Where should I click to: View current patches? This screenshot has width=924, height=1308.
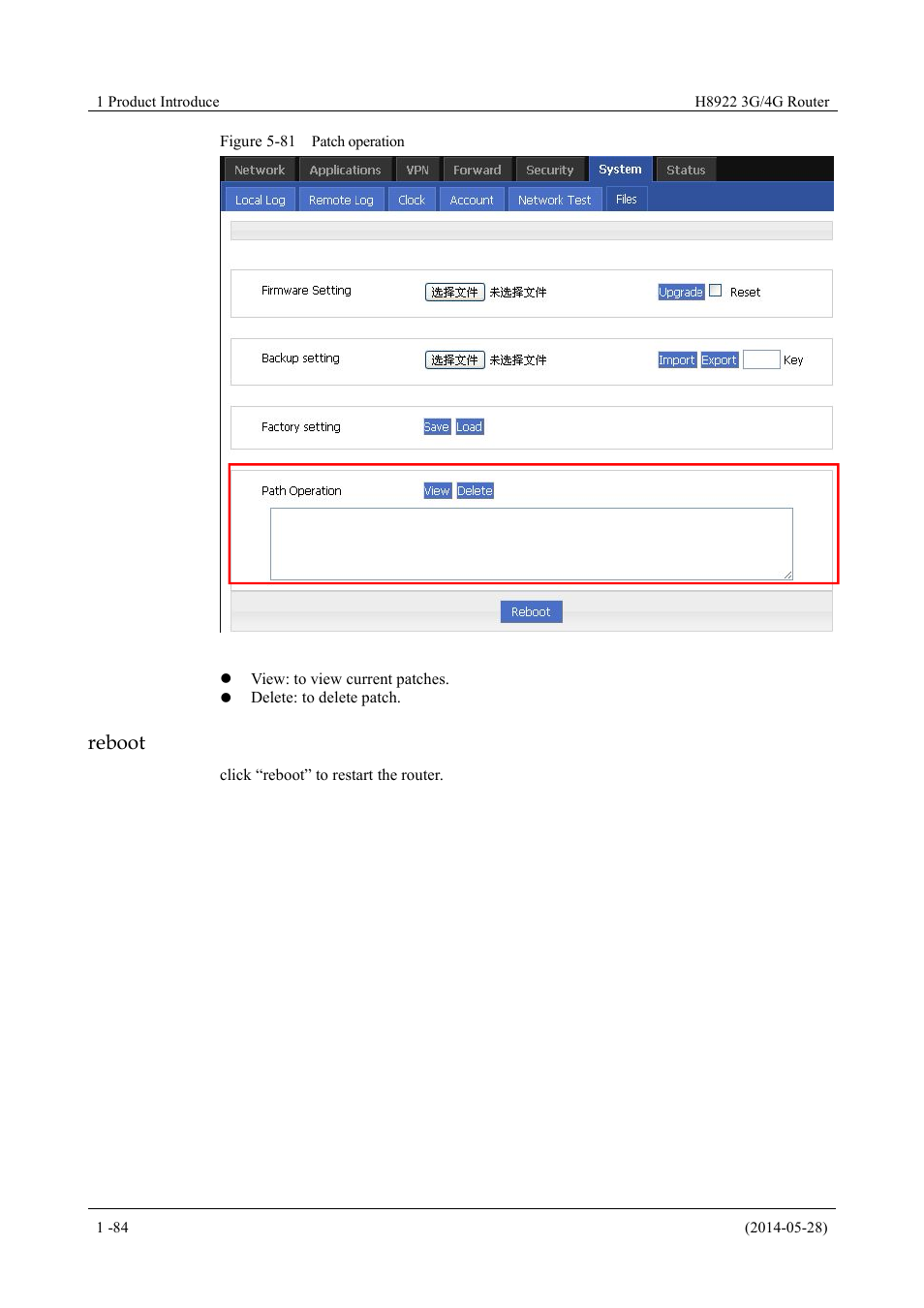pyautogui.click(x=438, y=490)
